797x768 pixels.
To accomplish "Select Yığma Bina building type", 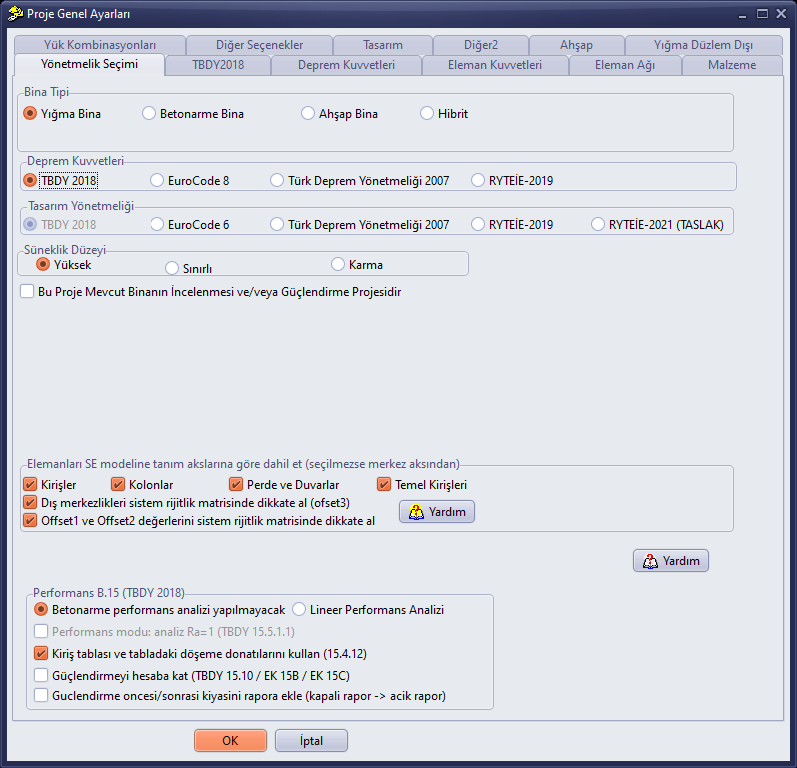I will 62,113.
